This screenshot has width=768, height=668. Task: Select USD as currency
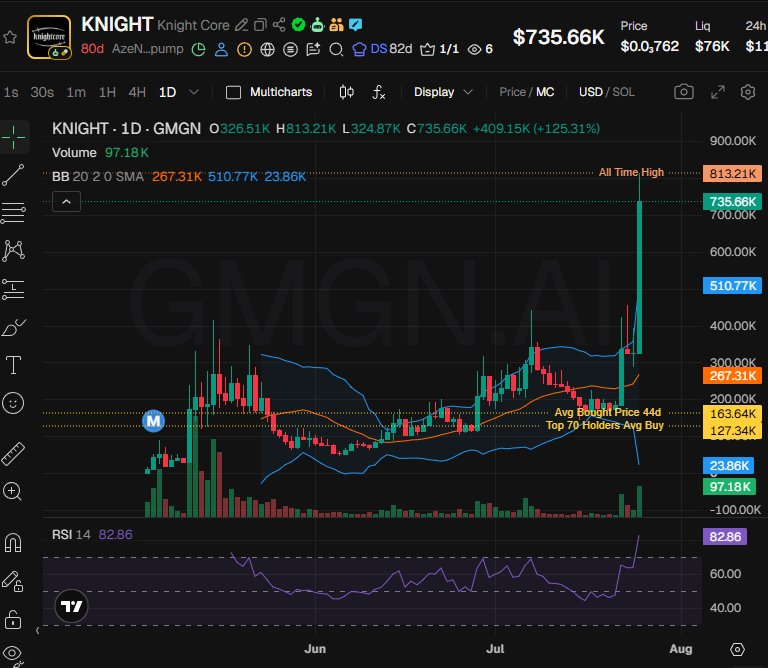pyautogui.click(x=590, y=92)
